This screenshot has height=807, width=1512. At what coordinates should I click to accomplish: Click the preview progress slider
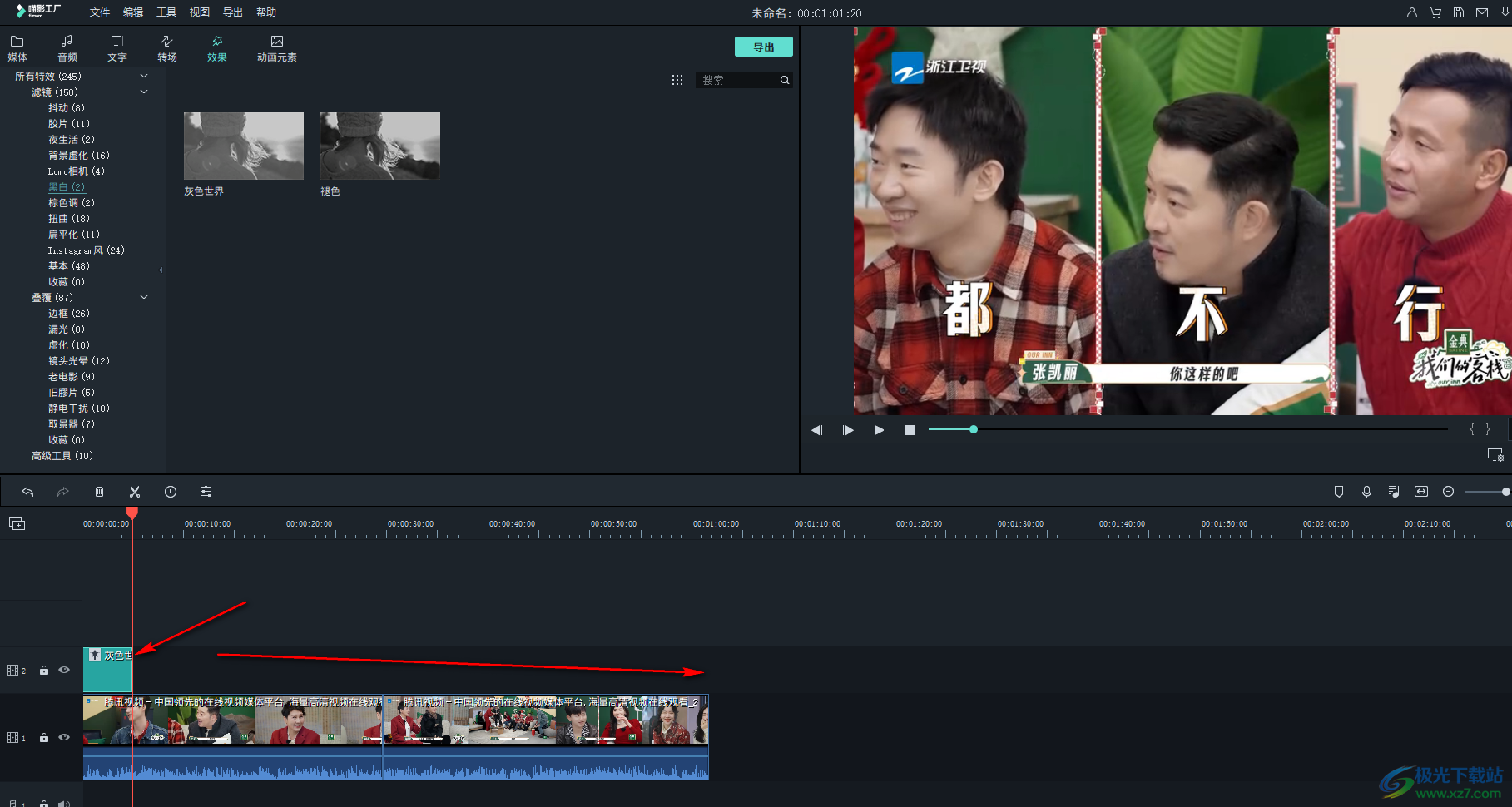tap(1187, 429)
